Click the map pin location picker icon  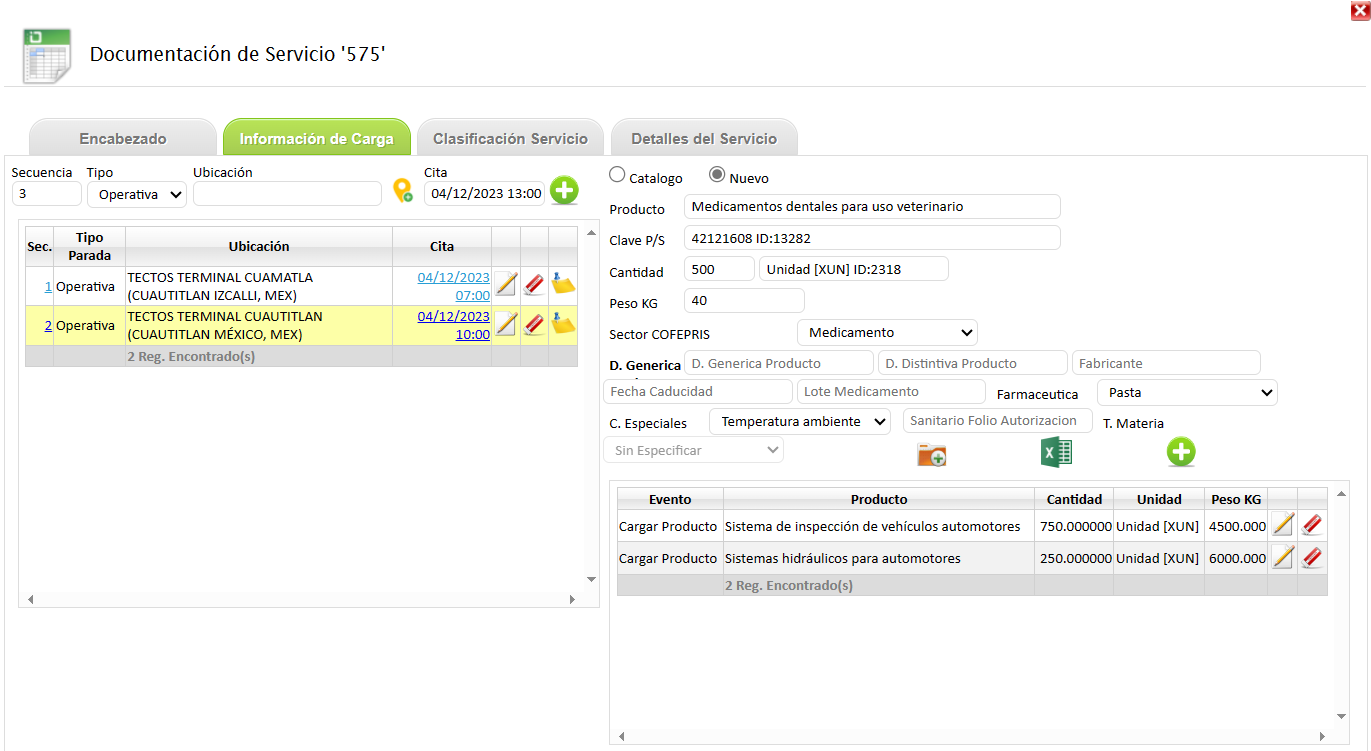(402, 191)
